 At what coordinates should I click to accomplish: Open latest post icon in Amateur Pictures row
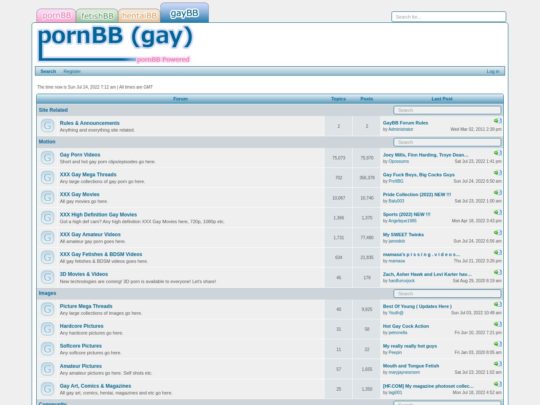point(498,364)
